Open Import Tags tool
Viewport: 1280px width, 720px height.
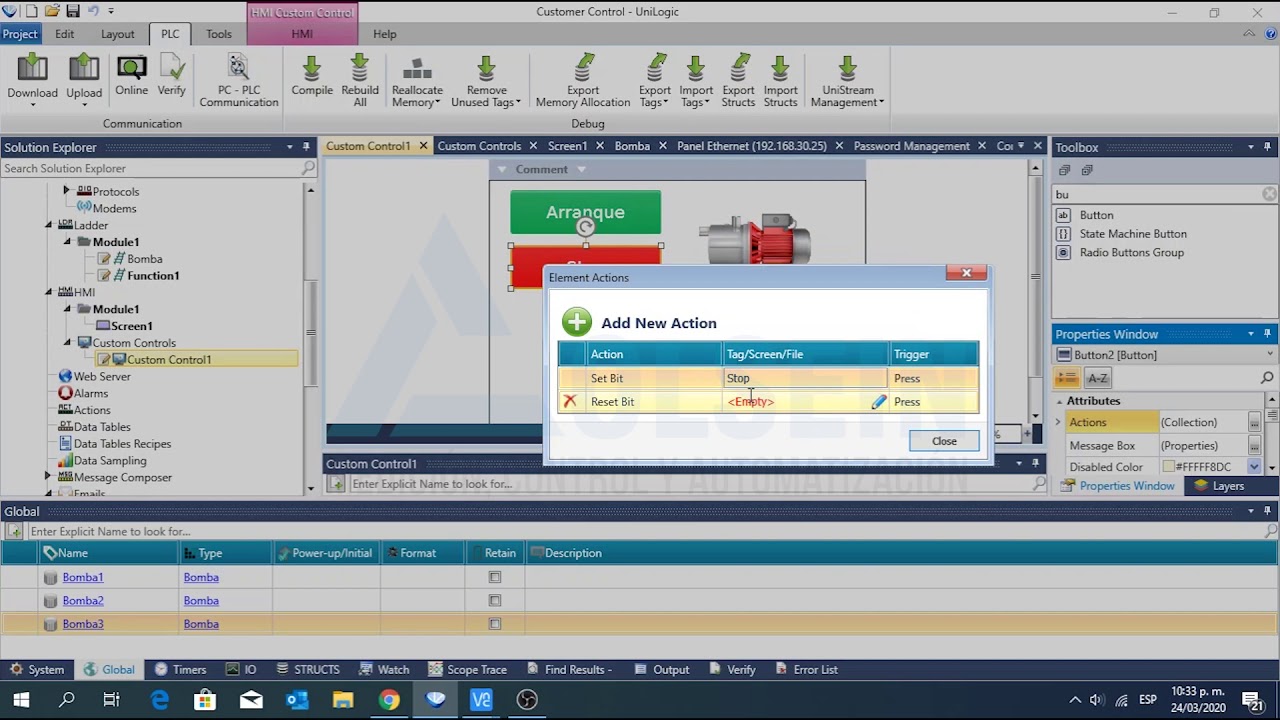click(696, 69)
